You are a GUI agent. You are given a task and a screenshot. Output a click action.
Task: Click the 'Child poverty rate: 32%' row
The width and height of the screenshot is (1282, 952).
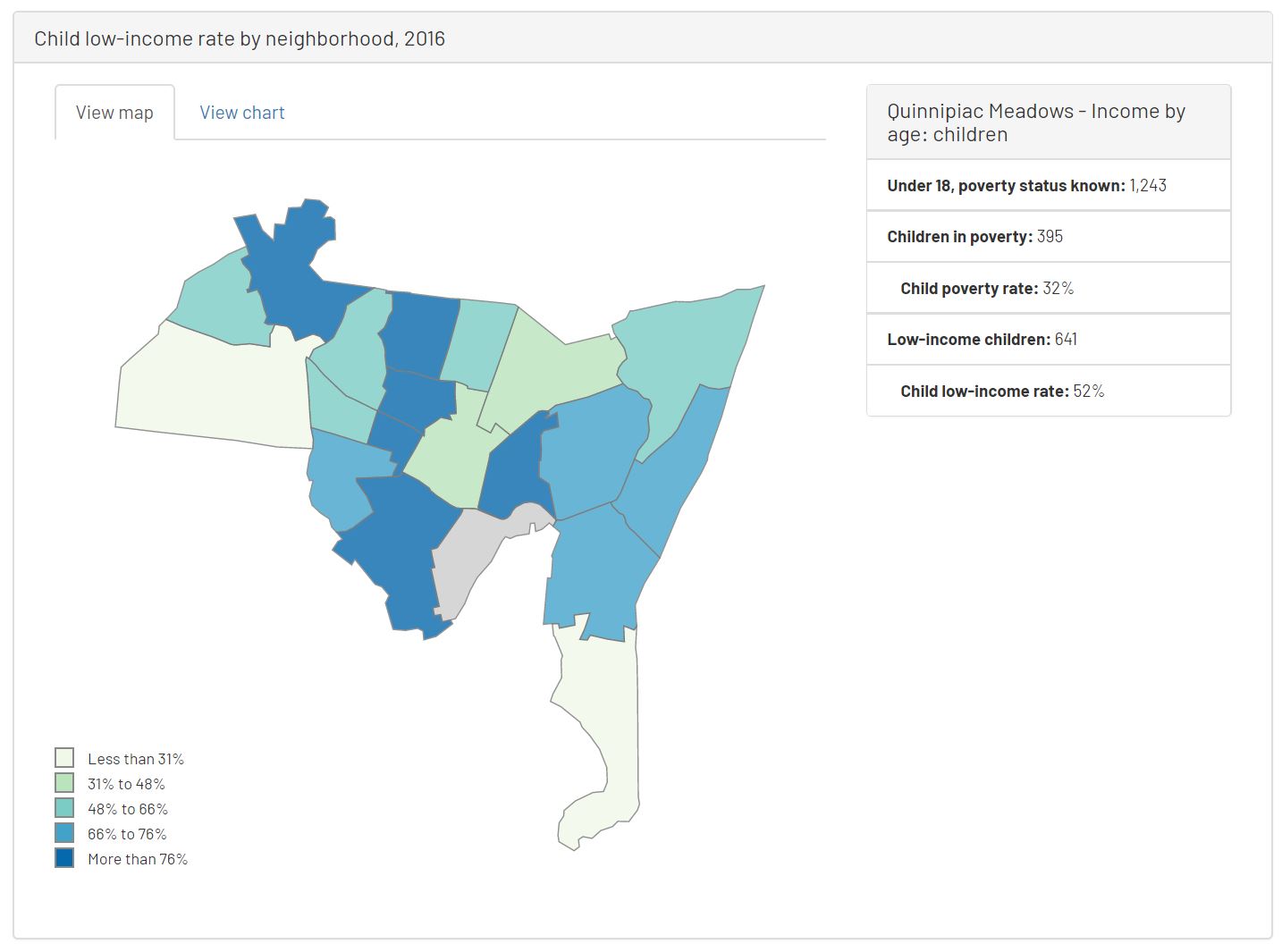tap(1048, 287)
